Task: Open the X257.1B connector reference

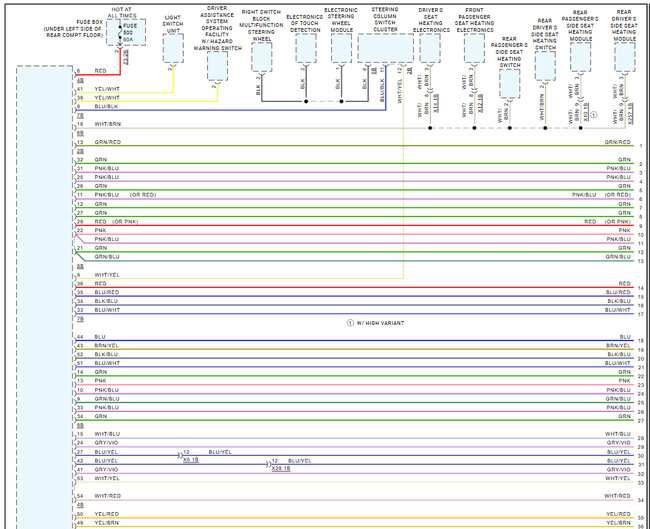Action: 630,113
